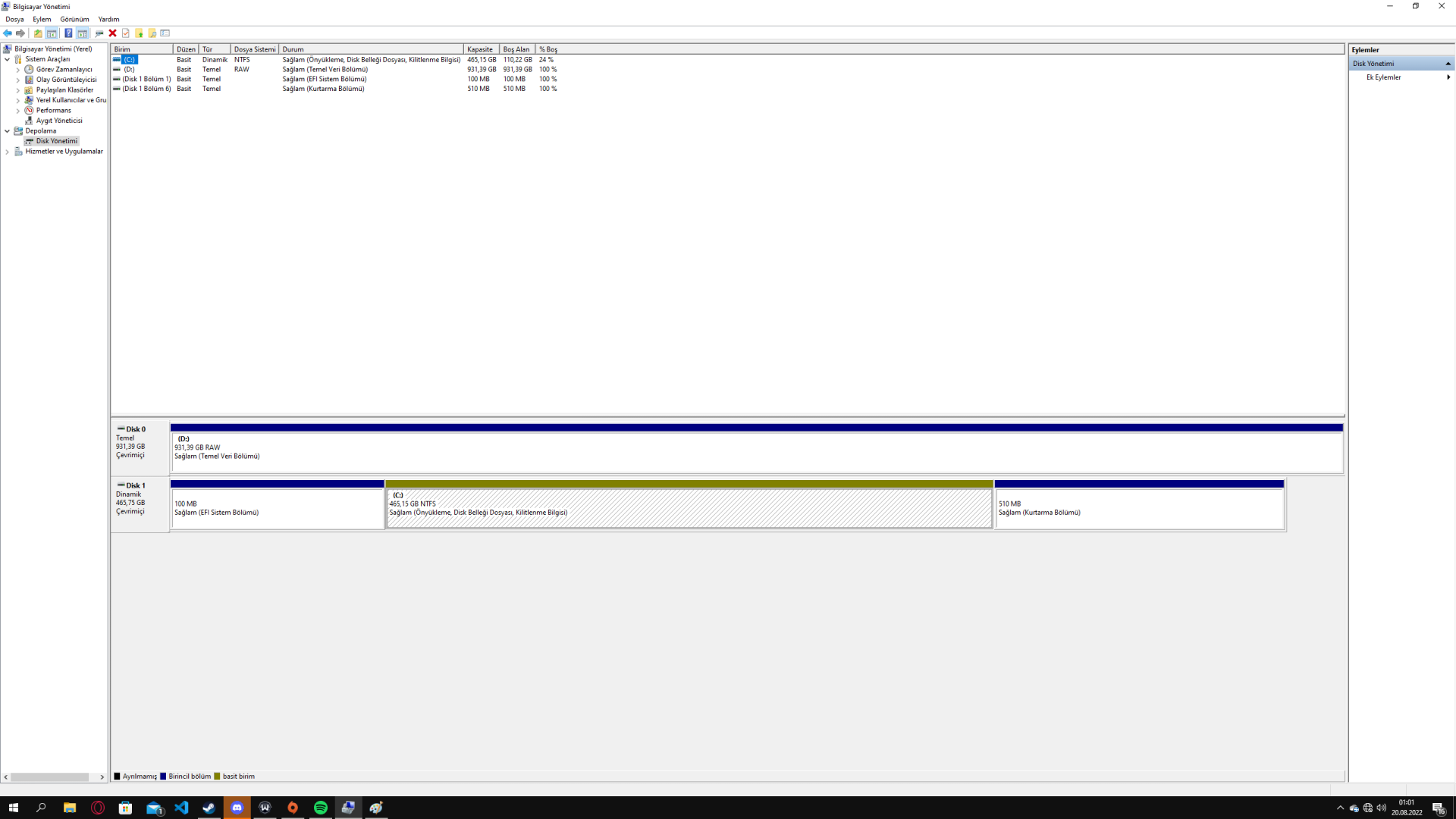The height and width of the screenshot is (819, 1456).
Task: Select the olive C: partition block
Action: tap(689, 508)
